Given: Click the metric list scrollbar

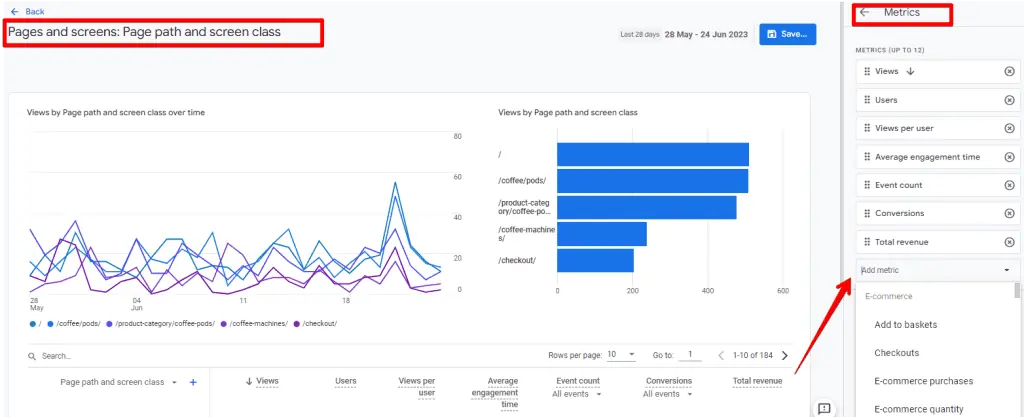Looking at the screenshot, I should point(1017,290).
